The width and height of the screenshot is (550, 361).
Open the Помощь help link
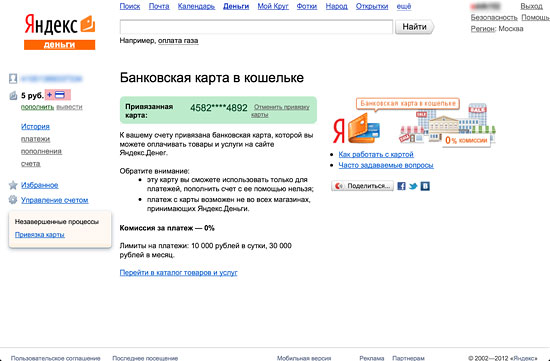536,18
